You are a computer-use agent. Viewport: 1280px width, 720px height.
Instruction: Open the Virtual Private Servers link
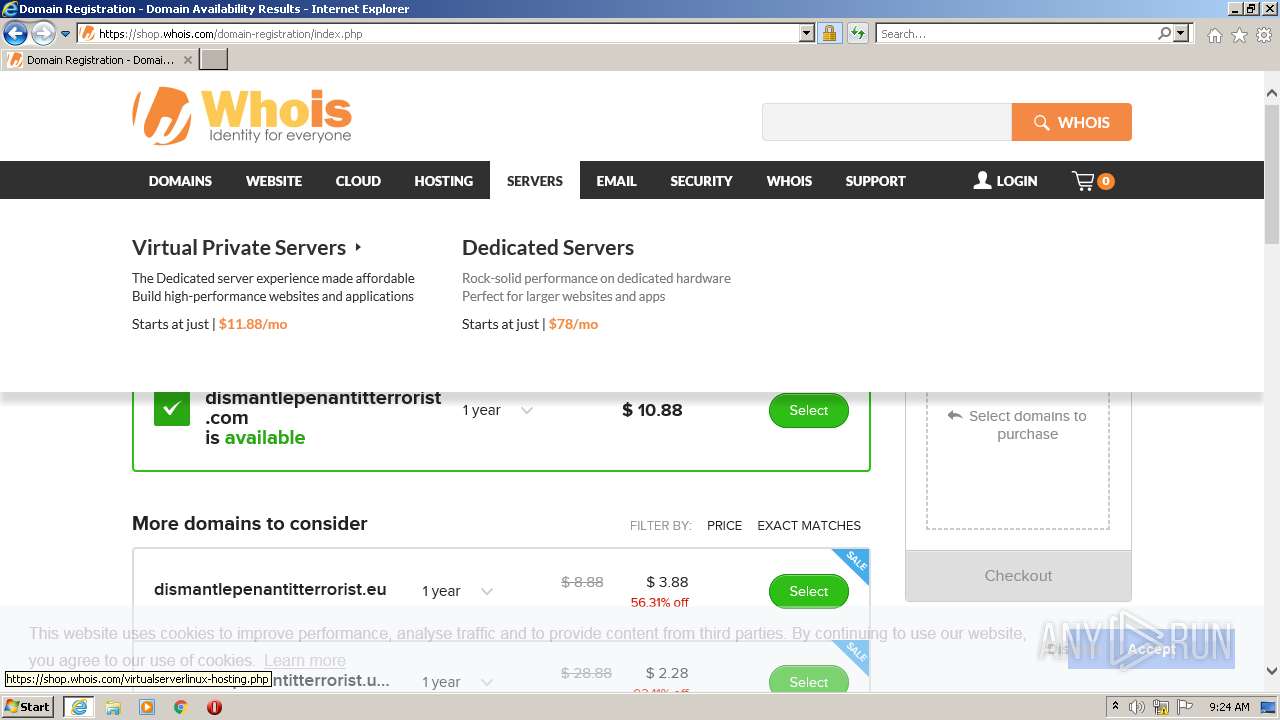pyautogui.click(x=239, y=247)
